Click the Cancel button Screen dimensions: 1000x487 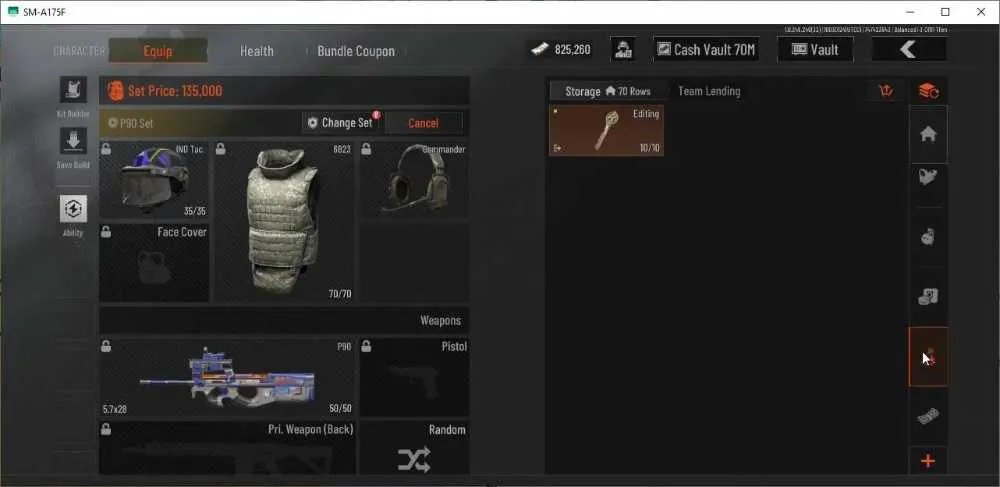[423, 123]
